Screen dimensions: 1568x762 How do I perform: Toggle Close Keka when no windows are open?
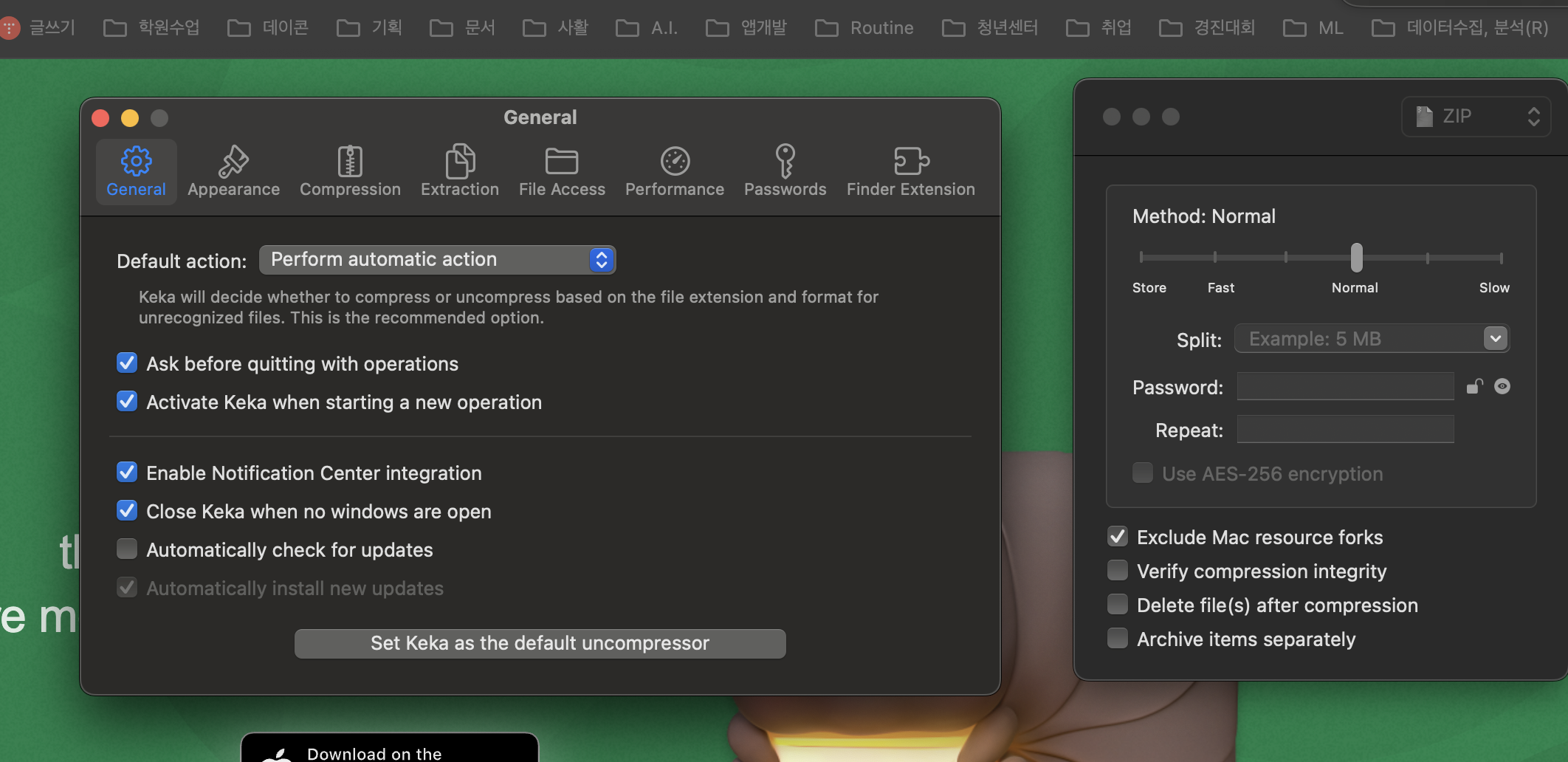point(127,511)
